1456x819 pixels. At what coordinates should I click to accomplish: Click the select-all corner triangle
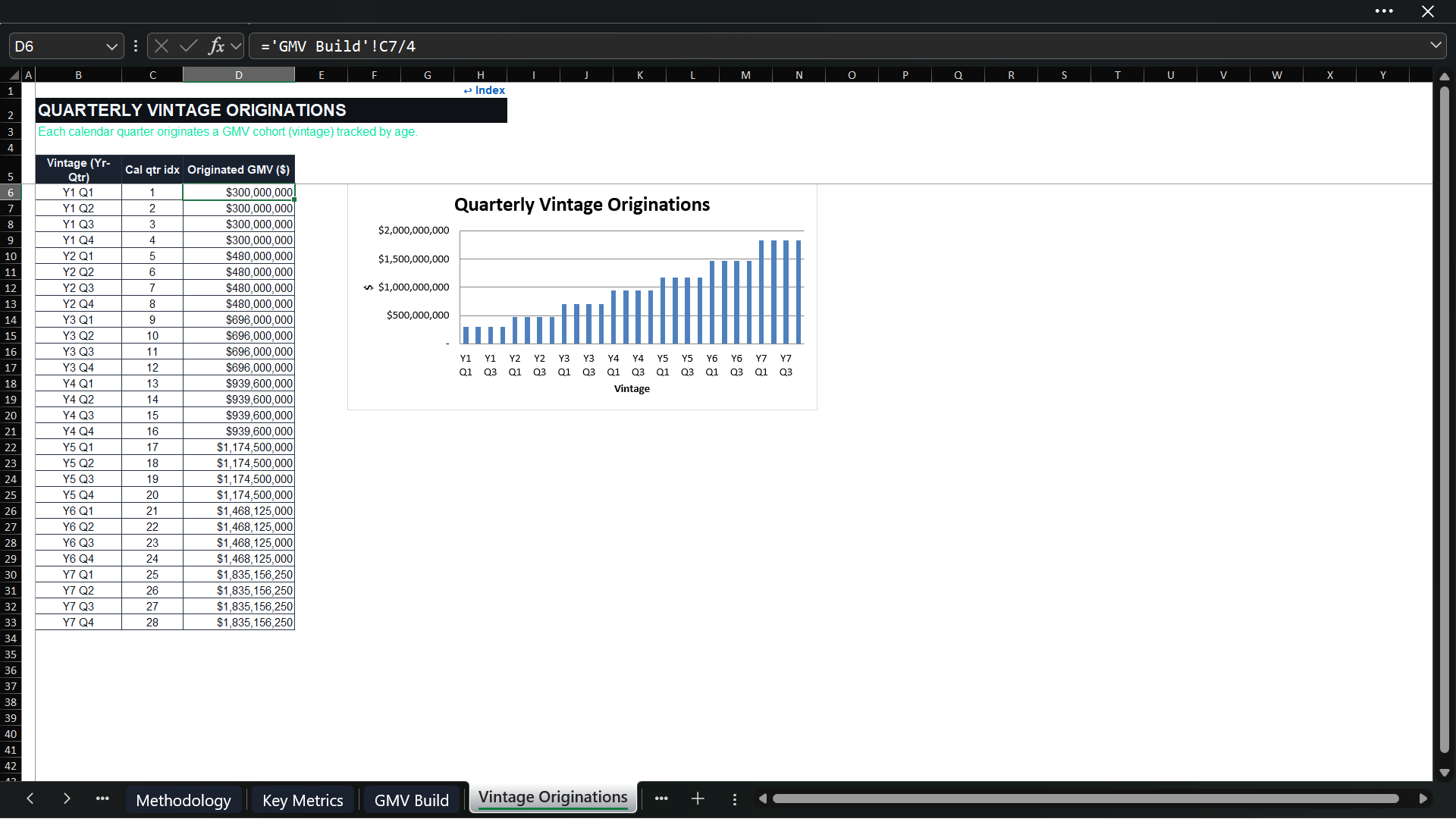tap(14, 74)
